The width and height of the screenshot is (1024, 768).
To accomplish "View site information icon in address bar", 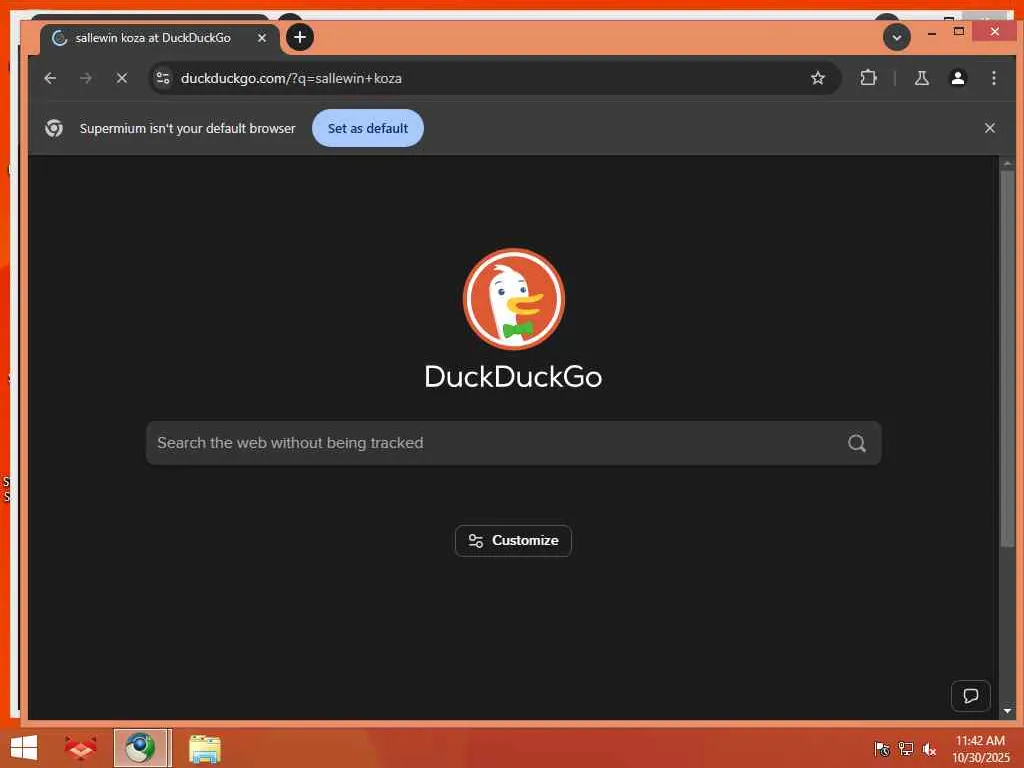I will tap(163, 78).
